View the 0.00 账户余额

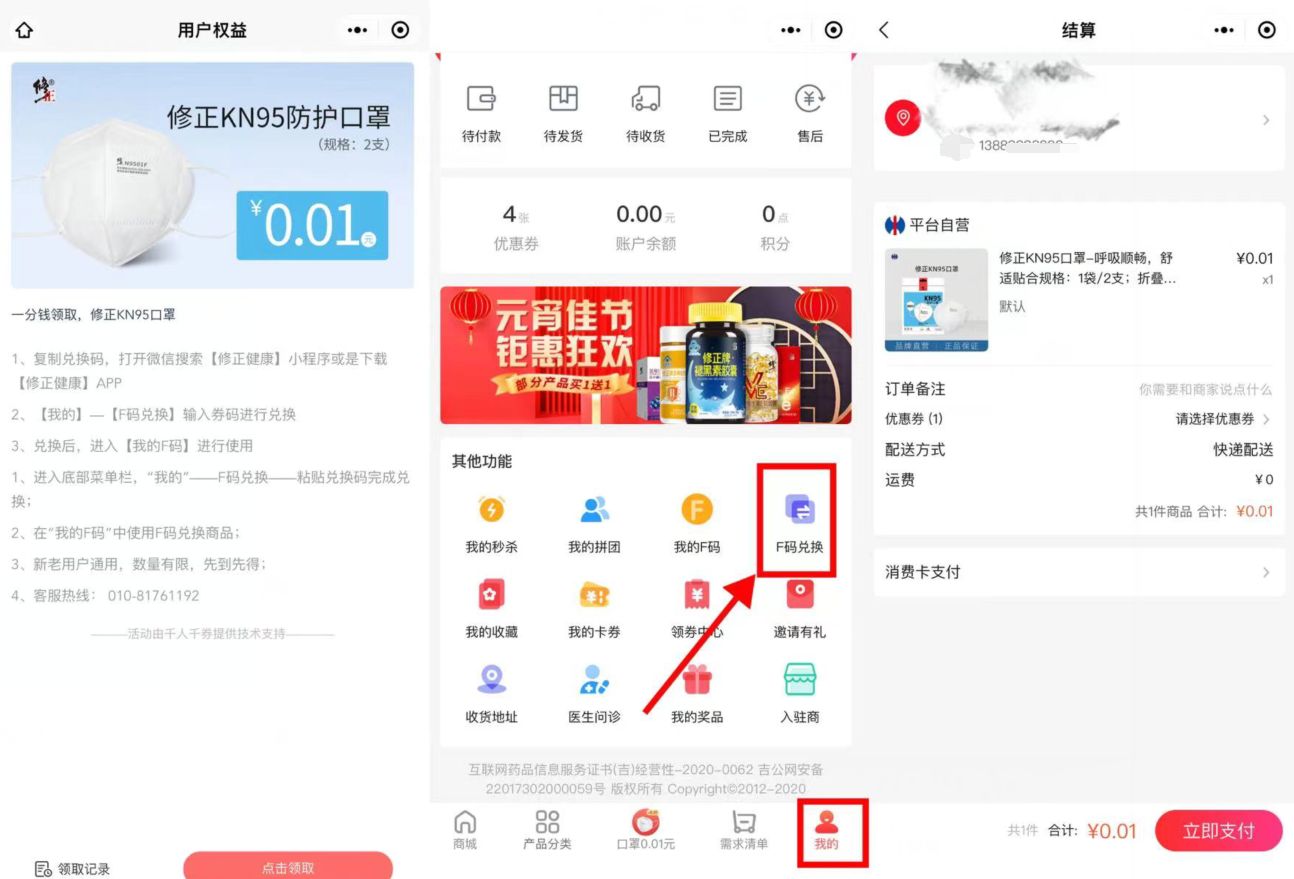click(x=646, y=227)
